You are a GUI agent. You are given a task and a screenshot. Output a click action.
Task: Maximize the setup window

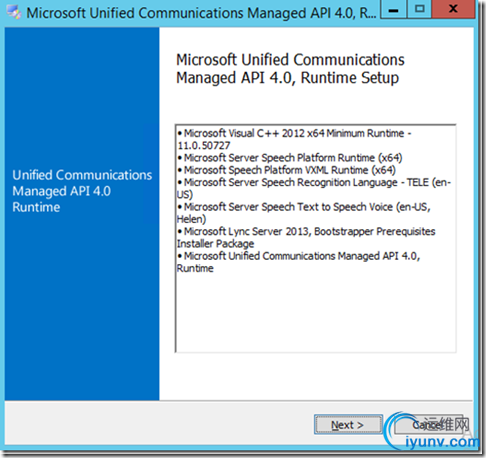(x=419, y=9)
